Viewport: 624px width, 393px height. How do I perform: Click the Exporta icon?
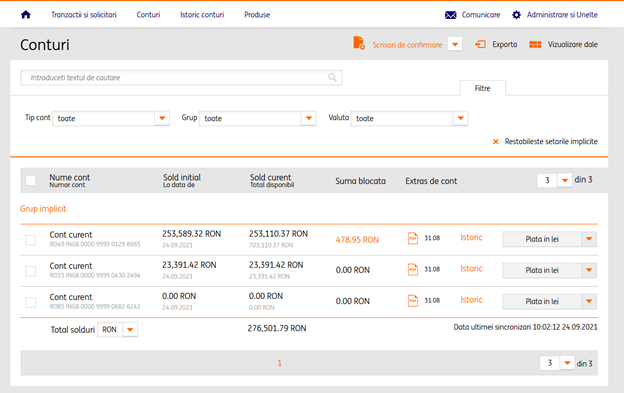(480, 44)
